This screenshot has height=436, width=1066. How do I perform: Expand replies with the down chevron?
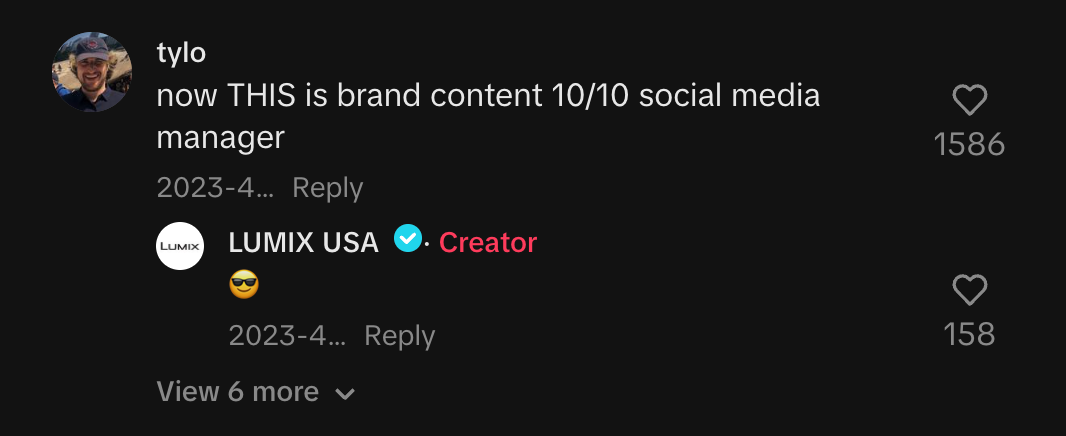coord(345,394)
